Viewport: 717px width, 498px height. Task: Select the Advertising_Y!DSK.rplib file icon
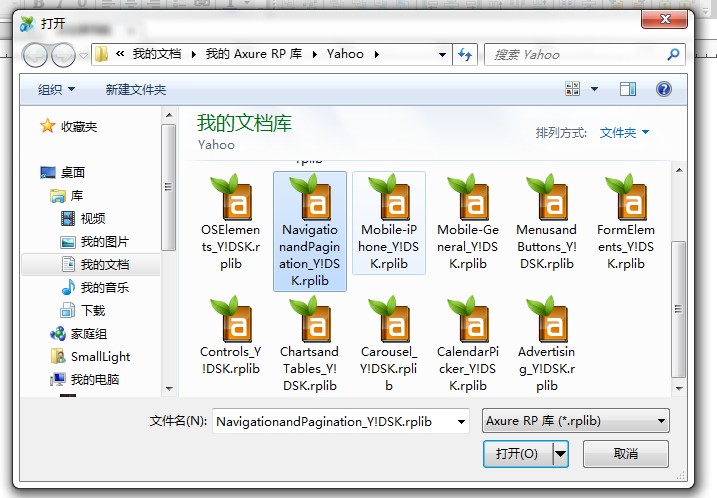pyautogui.click(x=547, y=320)
